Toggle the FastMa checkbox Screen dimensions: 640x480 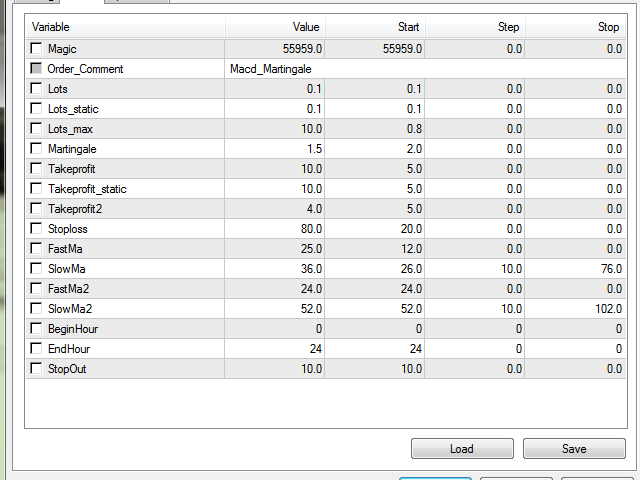click(x=36, y=248)
